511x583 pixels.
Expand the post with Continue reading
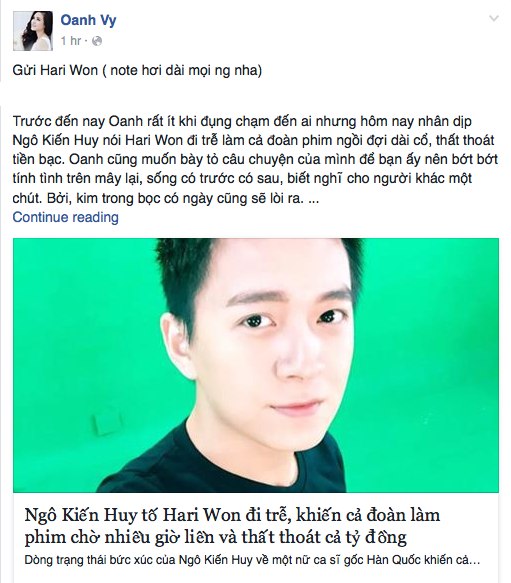coord(65,217)
